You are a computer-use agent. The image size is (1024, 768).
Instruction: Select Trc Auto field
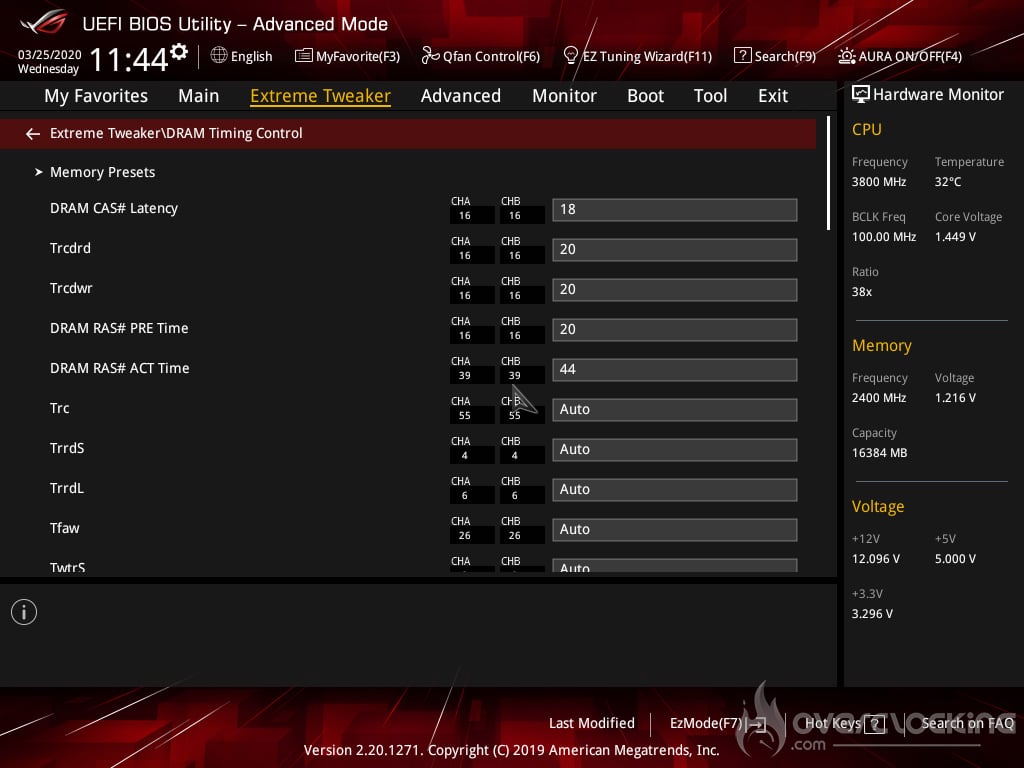coord(675,409)
